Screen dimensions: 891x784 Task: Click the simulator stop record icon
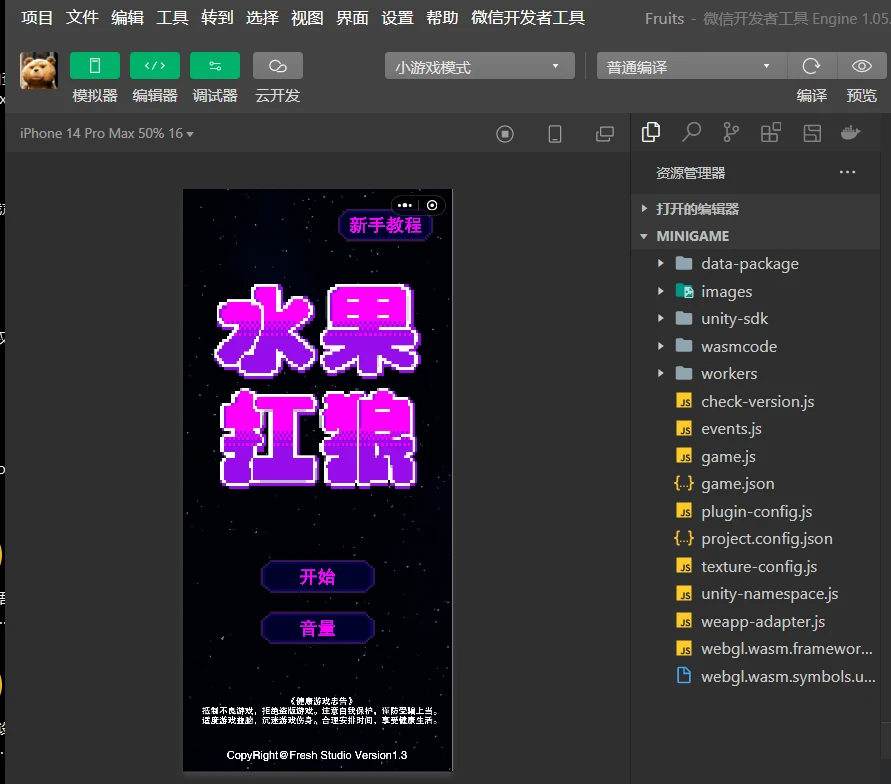pyautogui.click(x=505, y=134)
